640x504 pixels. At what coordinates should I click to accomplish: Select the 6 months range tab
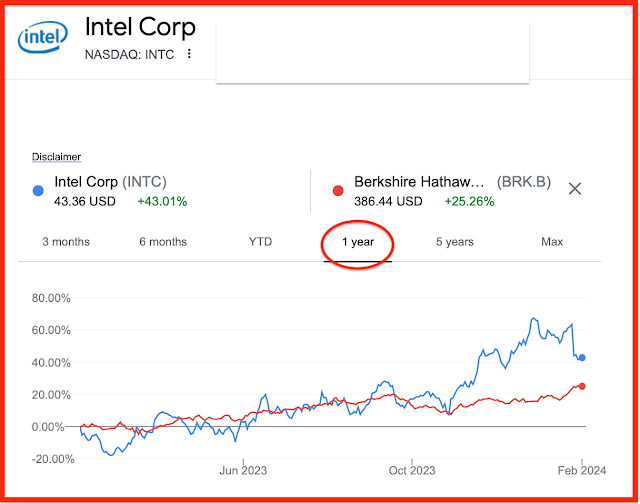click(x=163, y=242)
